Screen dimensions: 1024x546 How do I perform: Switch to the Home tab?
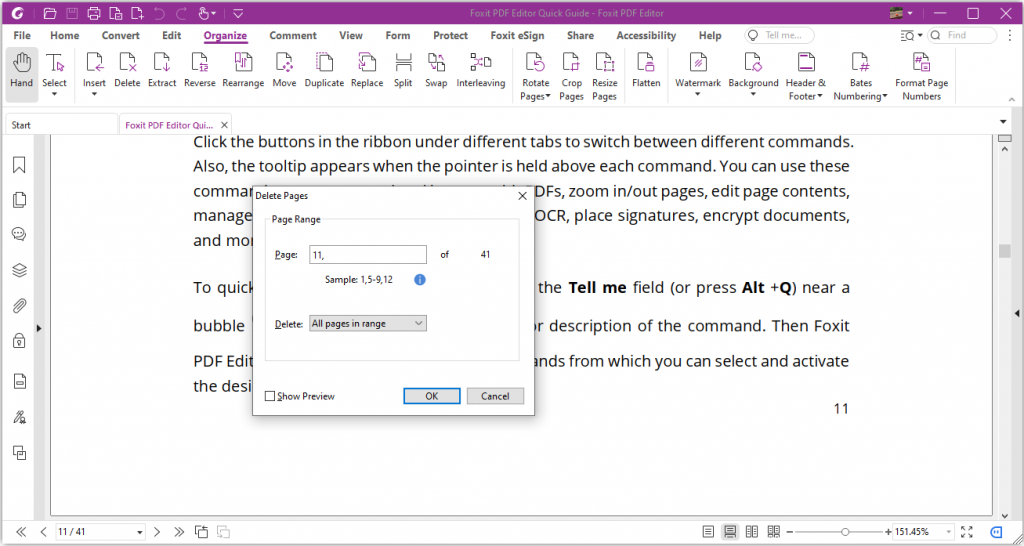pyautogui.click(x=65, y=35)
